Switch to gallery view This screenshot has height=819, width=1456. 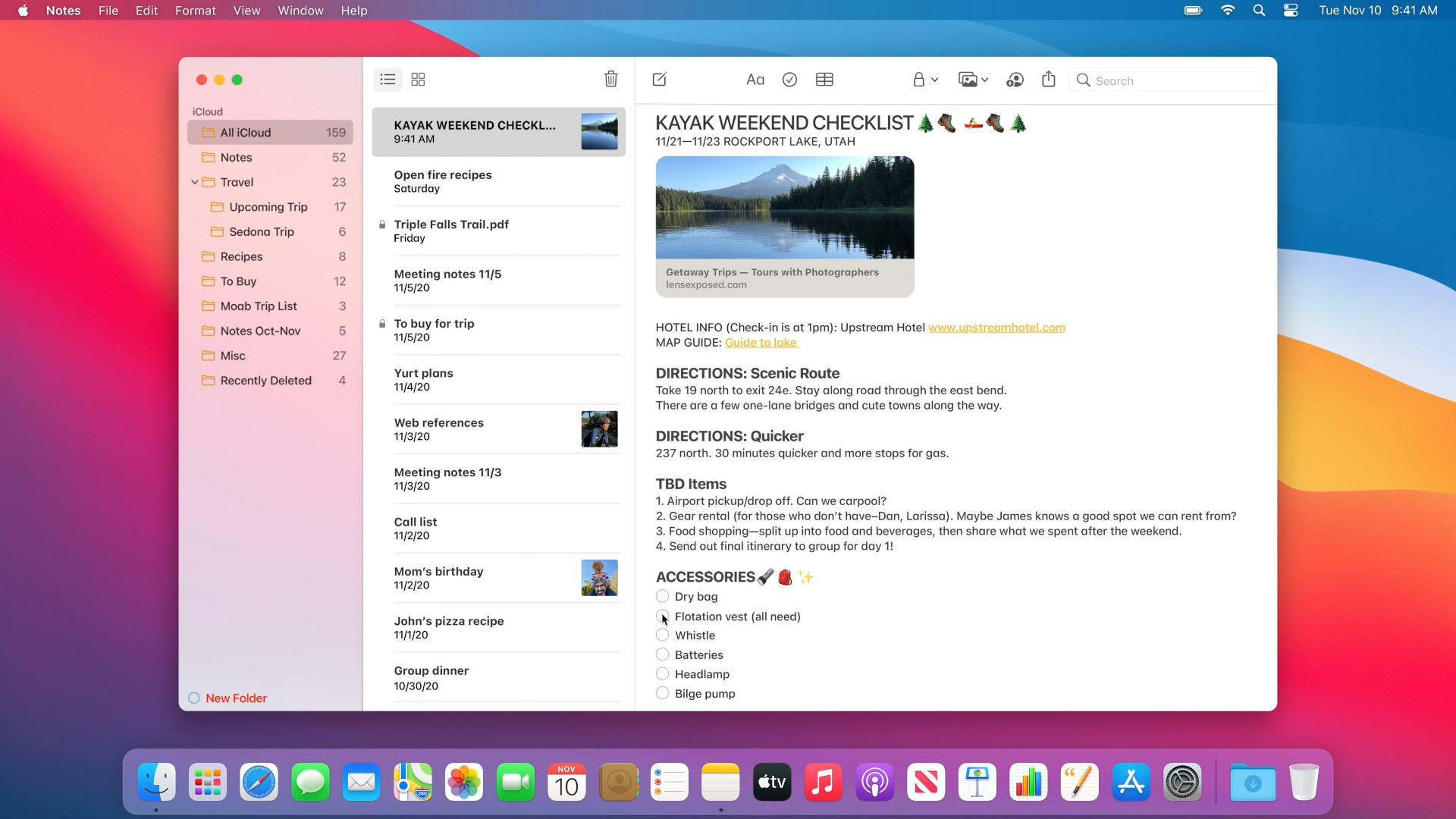coord(418,80)
